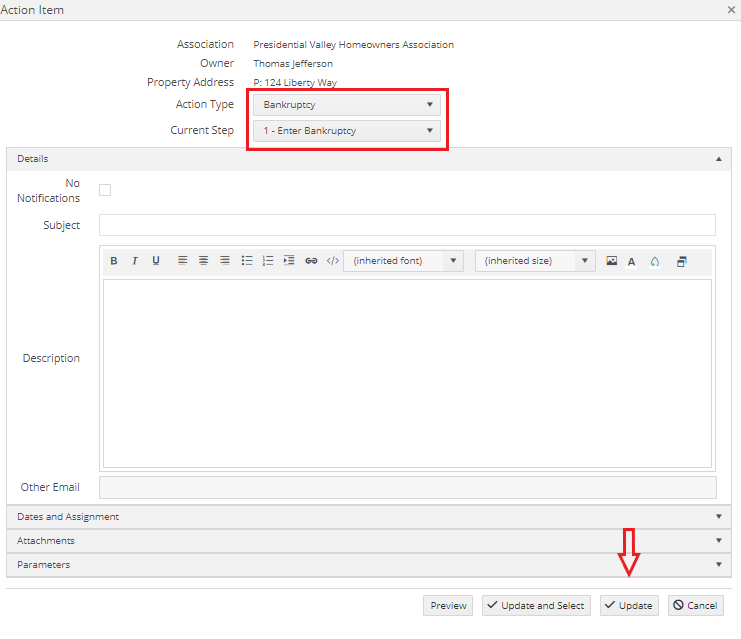Click the Preview button
This screenshot has height=639, width=741.
448,606
